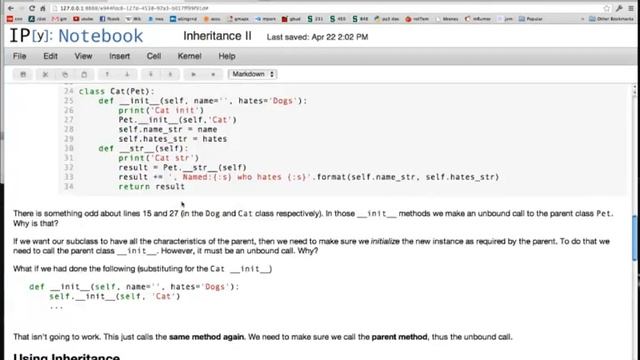
Task: Open the Cell menu
Action: [x=154, y=56]
